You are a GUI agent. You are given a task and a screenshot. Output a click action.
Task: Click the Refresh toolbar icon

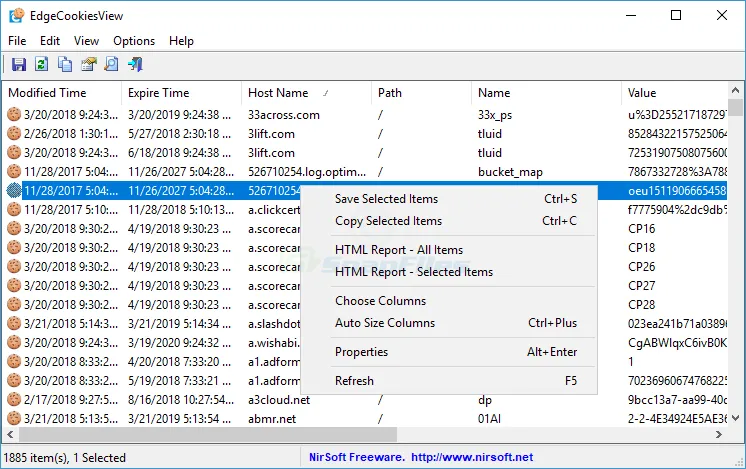click(41, 64)
